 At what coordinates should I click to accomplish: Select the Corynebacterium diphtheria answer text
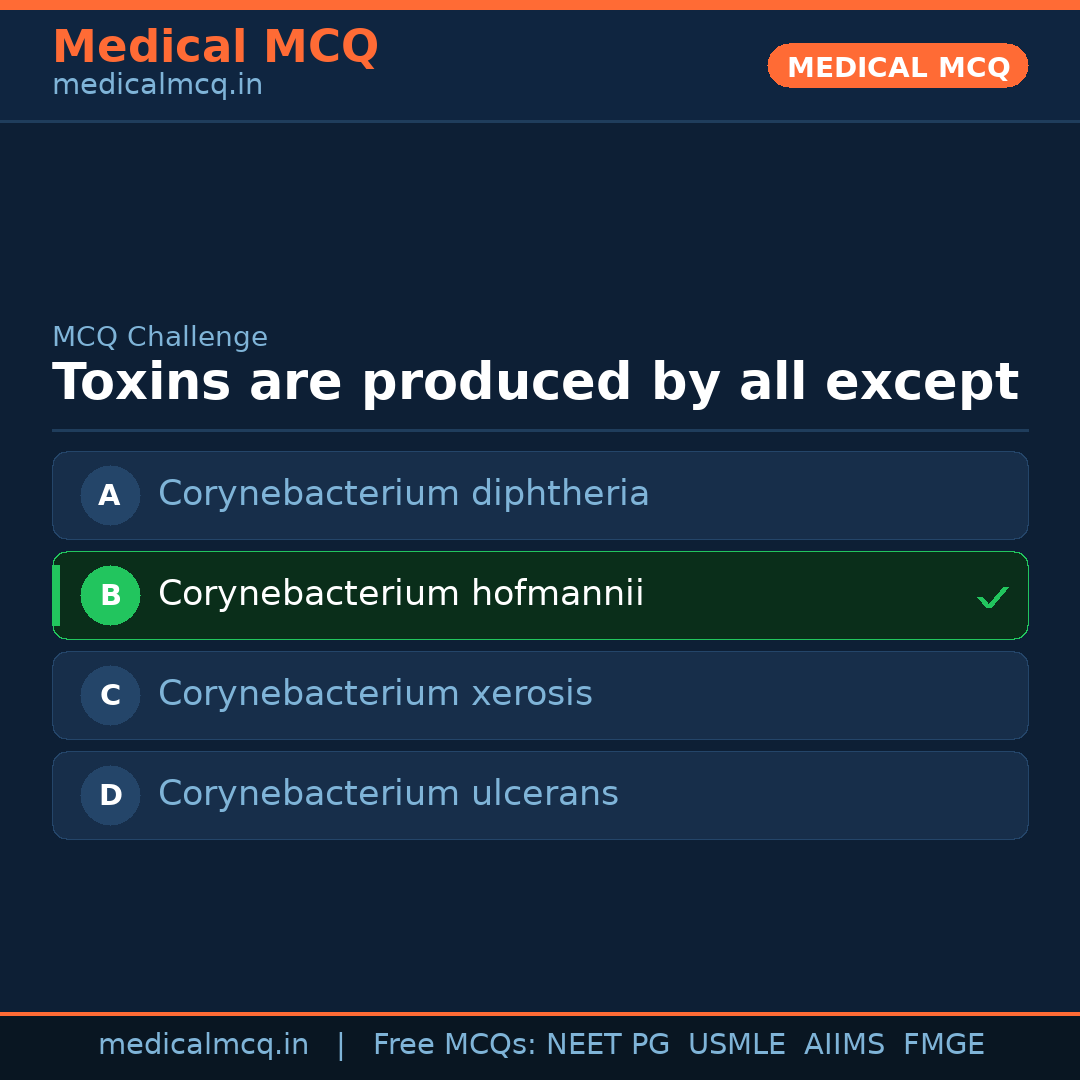(x=403, y=494)
